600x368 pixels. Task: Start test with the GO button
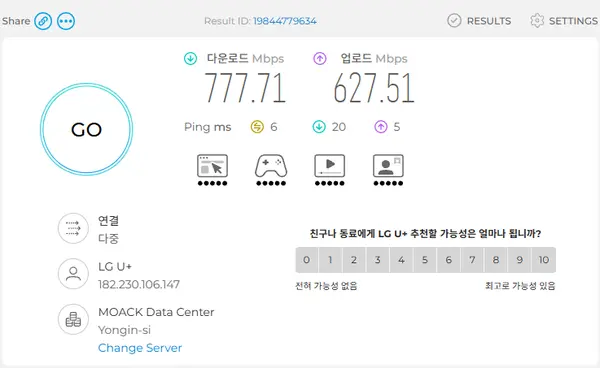click(86, 129)
